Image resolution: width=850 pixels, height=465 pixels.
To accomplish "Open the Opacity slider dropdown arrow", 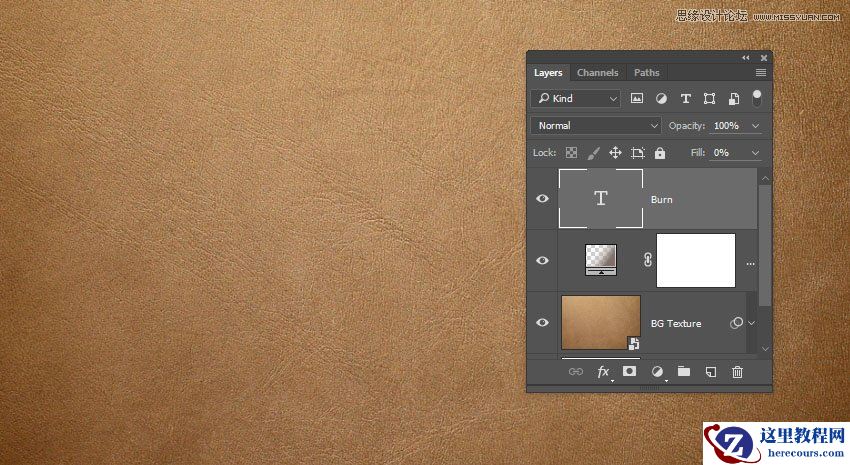I will coord(755,126).
